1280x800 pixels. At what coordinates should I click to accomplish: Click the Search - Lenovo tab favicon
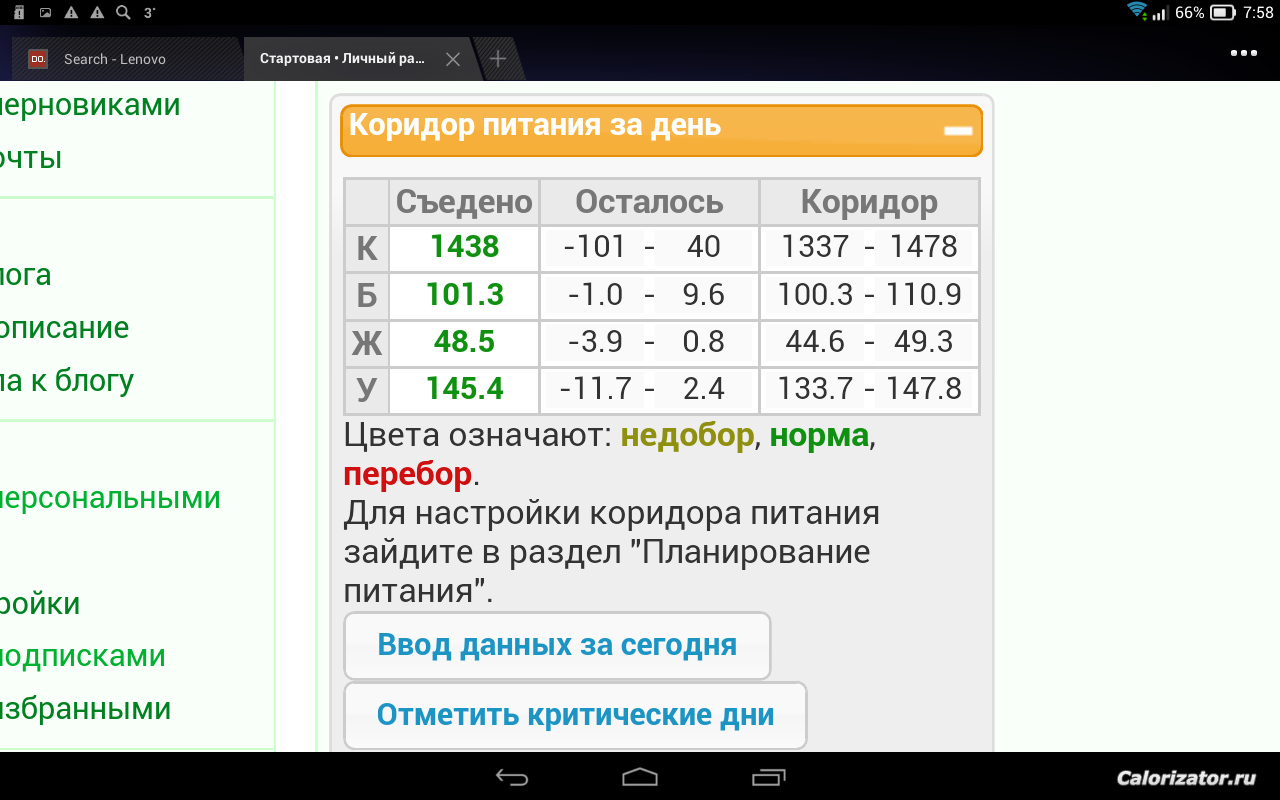click(x=38, y=59)
